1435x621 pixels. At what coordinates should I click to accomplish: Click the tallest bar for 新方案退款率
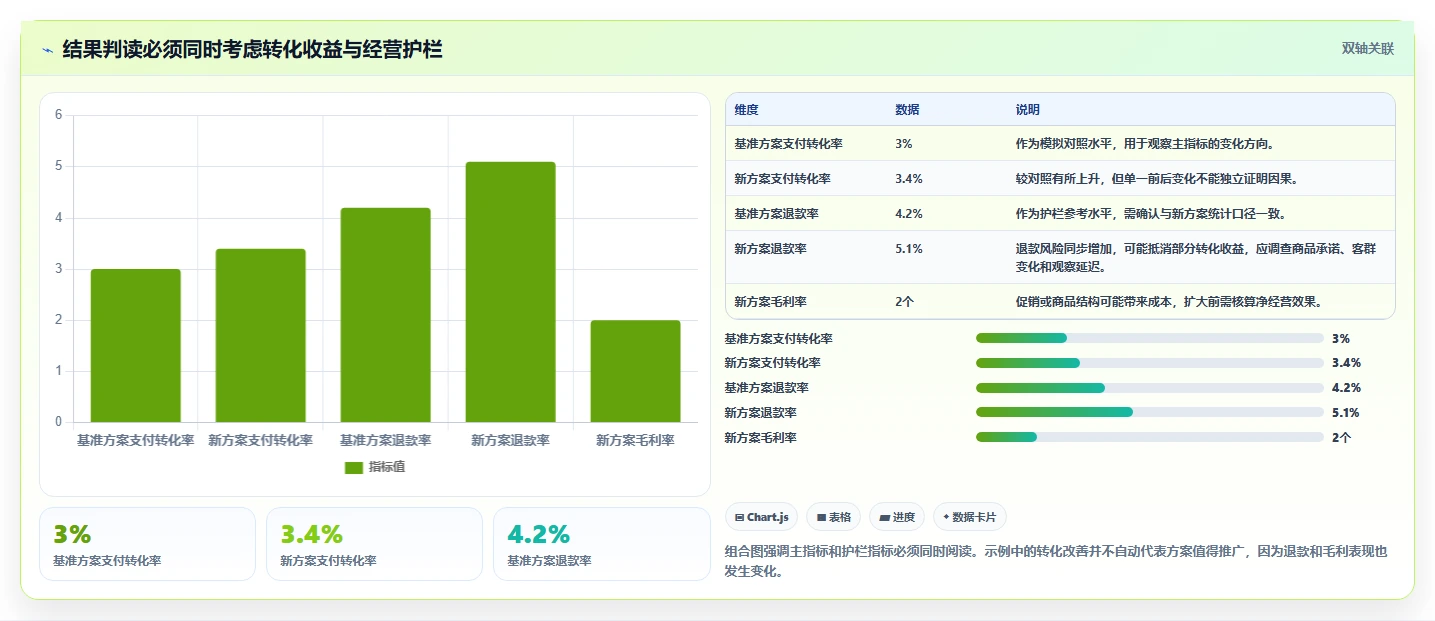511,292
